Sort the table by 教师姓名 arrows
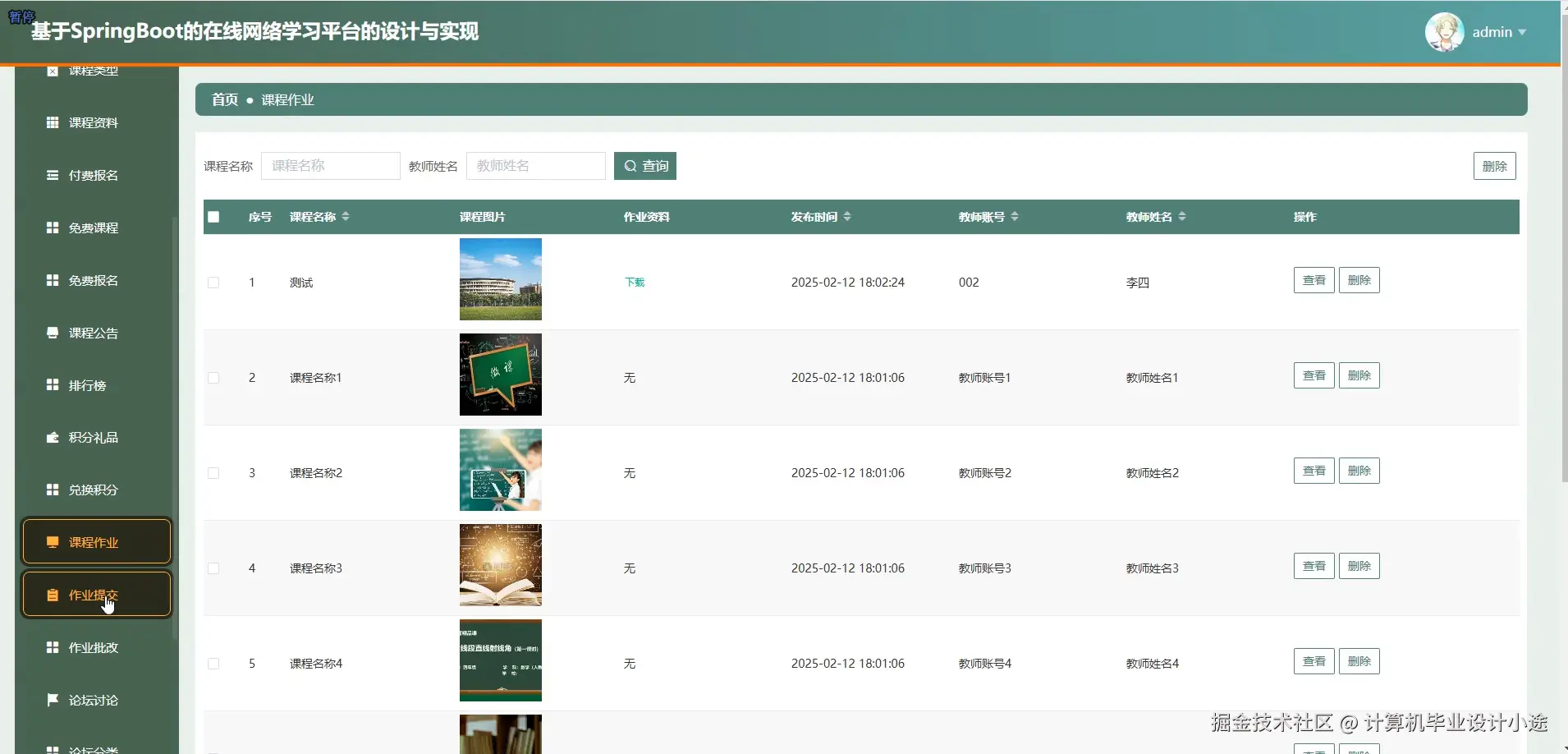The height and width of the screenshot is (754, 1568). [x=1182, y=217]
